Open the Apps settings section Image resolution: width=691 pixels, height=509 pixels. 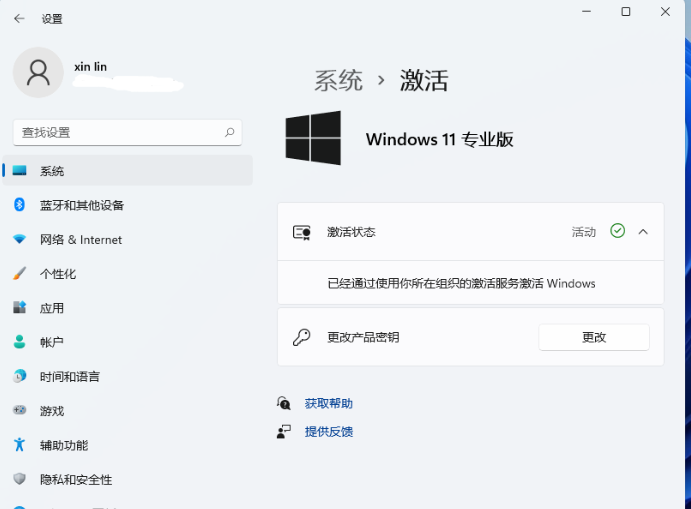point(52,308)
